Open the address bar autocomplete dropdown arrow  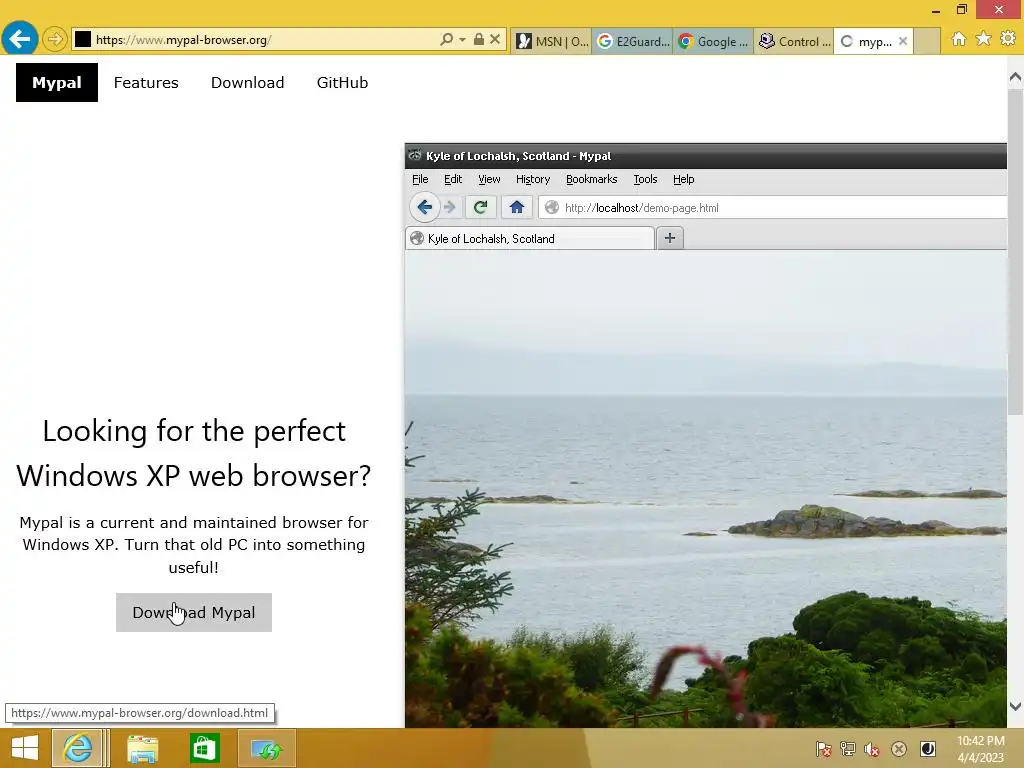(462, 40)
